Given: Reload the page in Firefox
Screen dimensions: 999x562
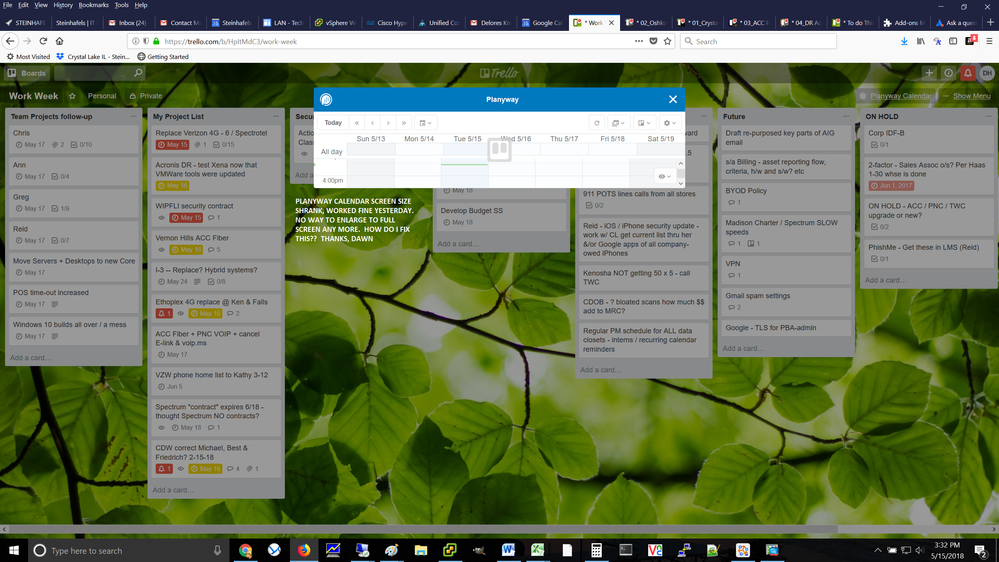Looking at the screenshot, I should click(43, 41).
